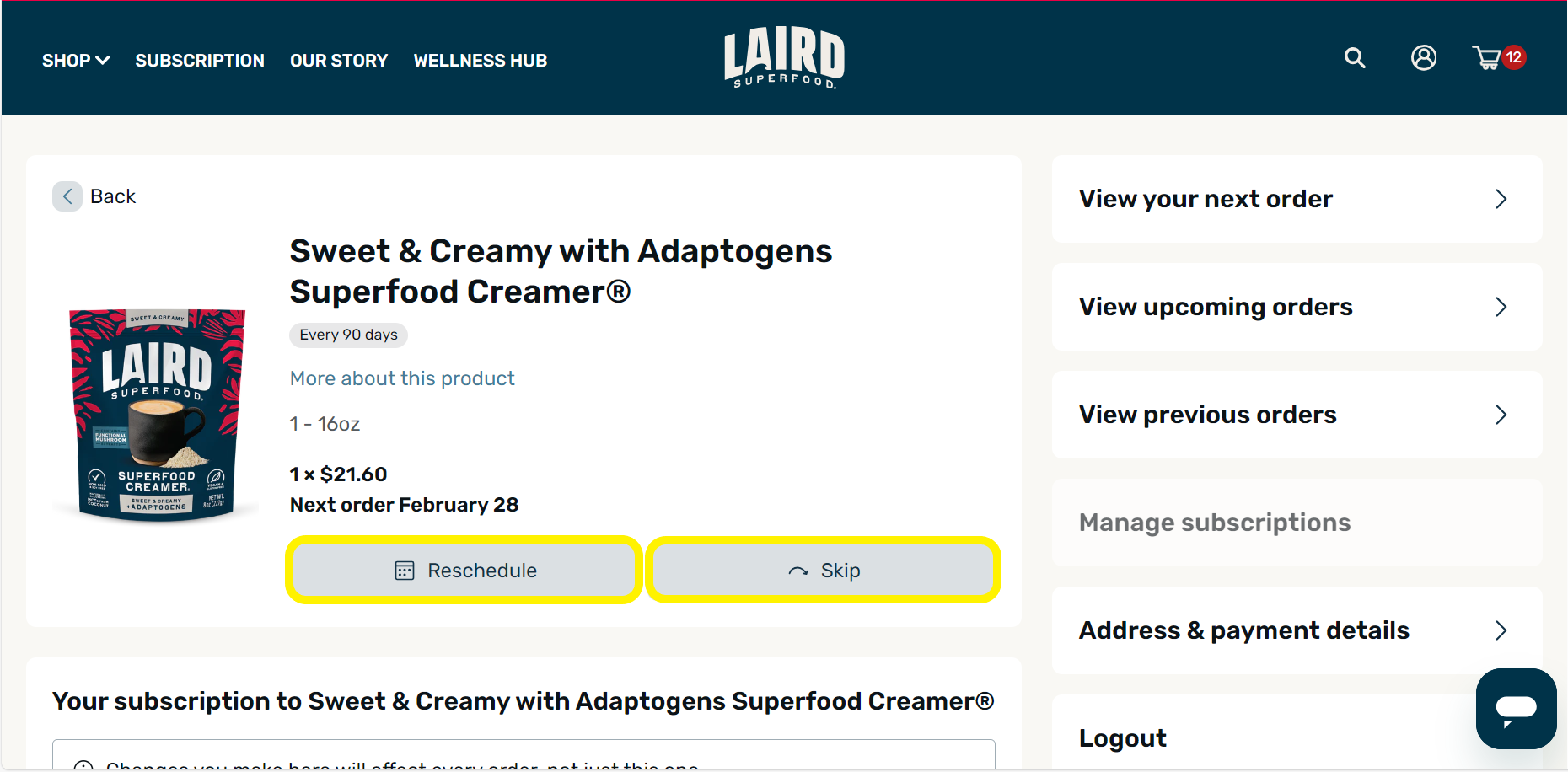View the shopping cart with 12 items
Image resolution: width=1568 pixels, height=772 pixels.
pos(1490,57)
